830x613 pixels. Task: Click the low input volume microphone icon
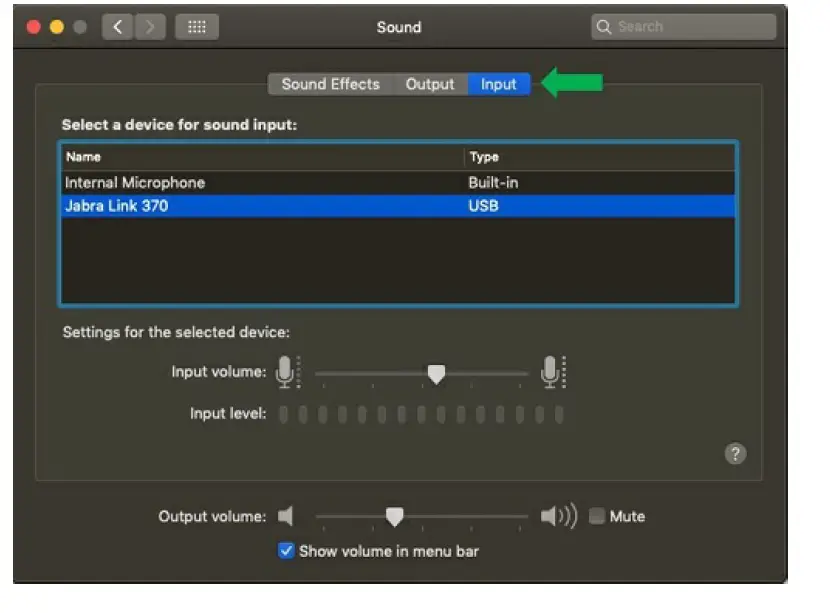click(287, 372)
